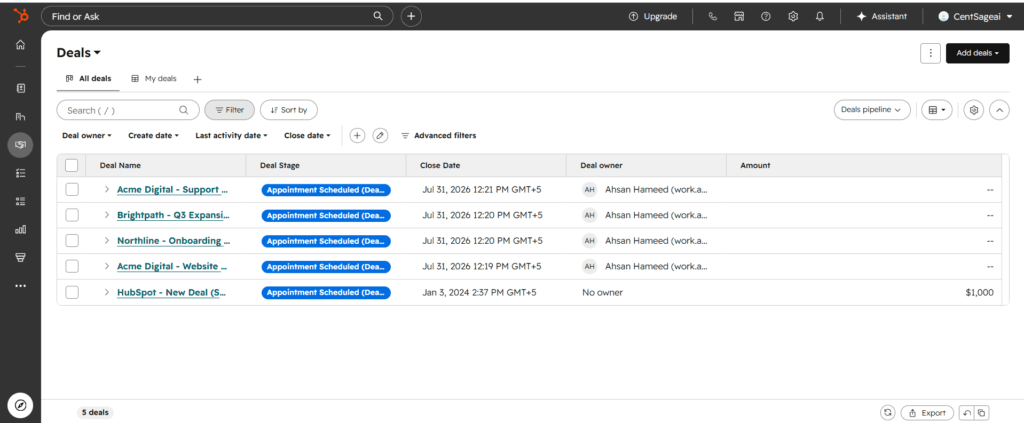The height and width of the screenshot is (423, 1024).
Task: Click the $1,000 amount cell
Action: 979,292
